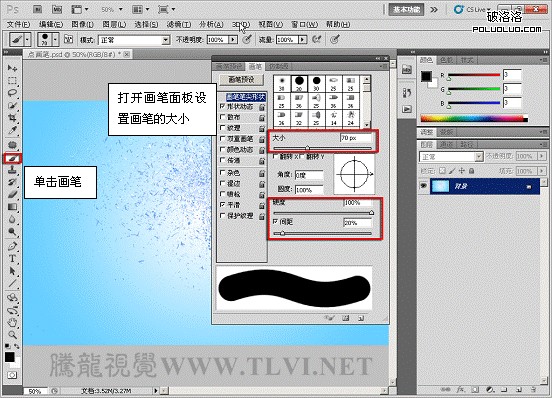Click the 角度 angle input field
This screenshot has width=552, height=398.
[x=309, y=175]
